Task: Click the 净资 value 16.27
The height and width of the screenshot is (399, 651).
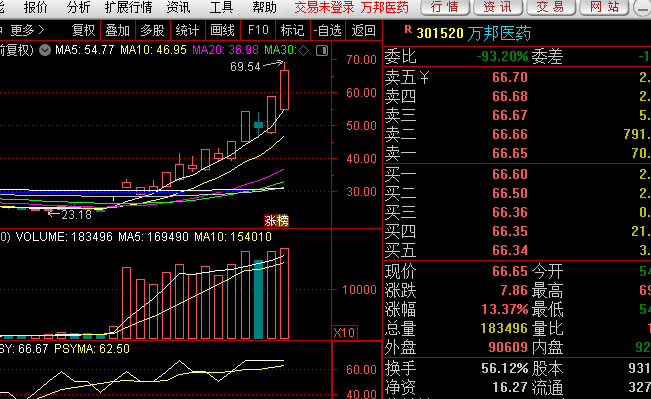Action: pos(510,387)
